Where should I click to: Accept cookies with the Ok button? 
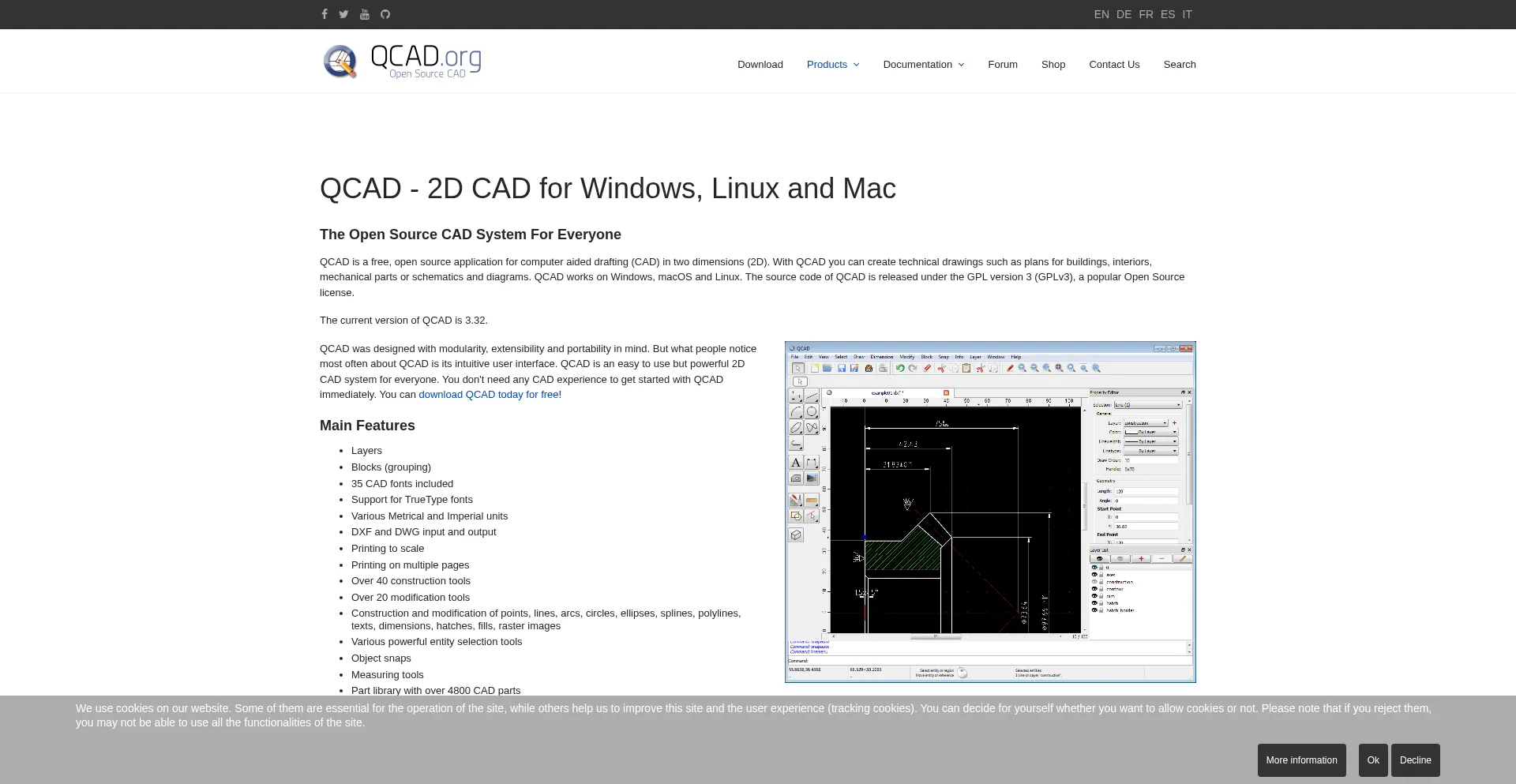point(1373,760)
